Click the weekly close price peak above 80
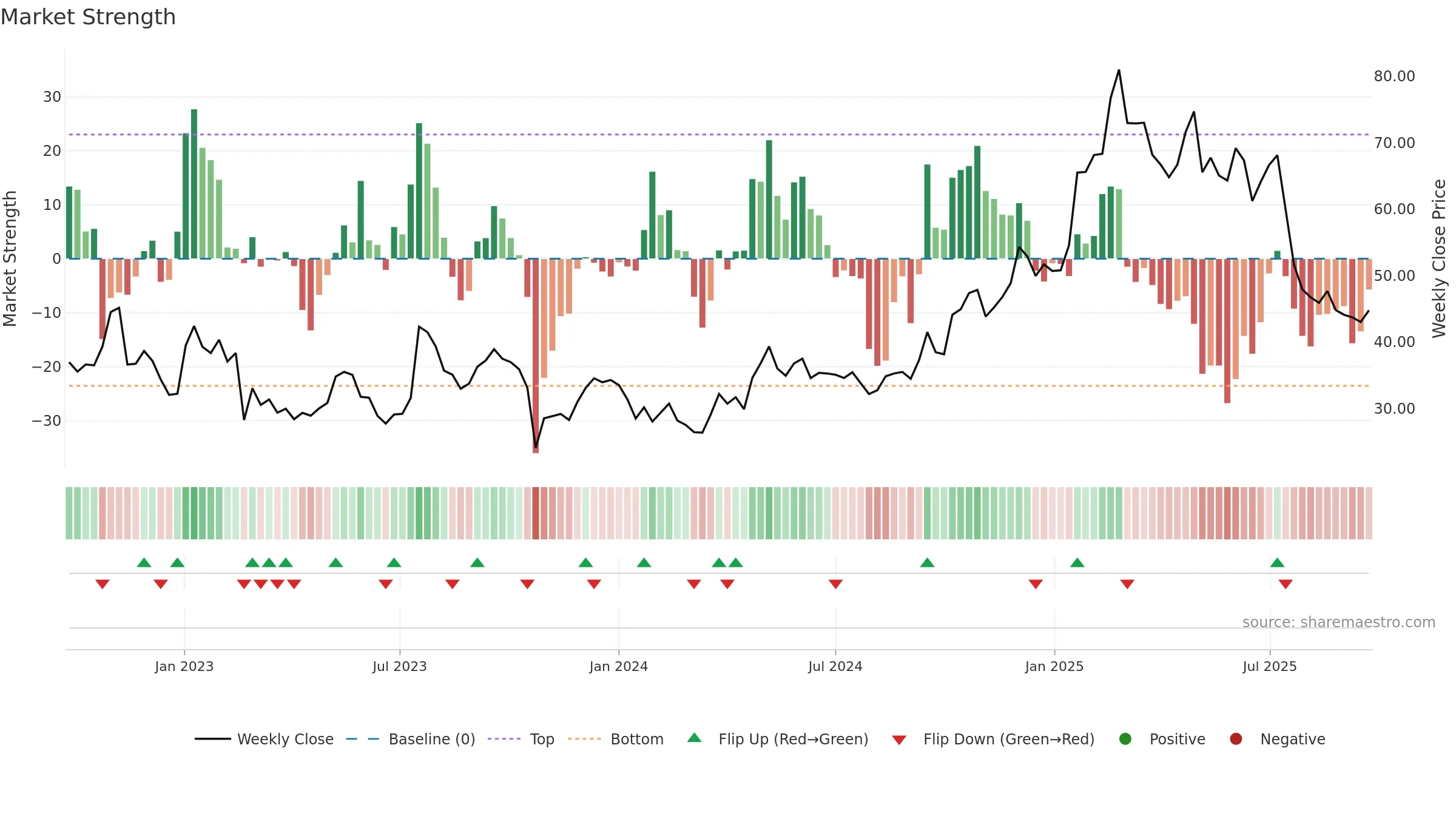The width and height of the screenshot is (1456, 819). tap(1119, 71)
